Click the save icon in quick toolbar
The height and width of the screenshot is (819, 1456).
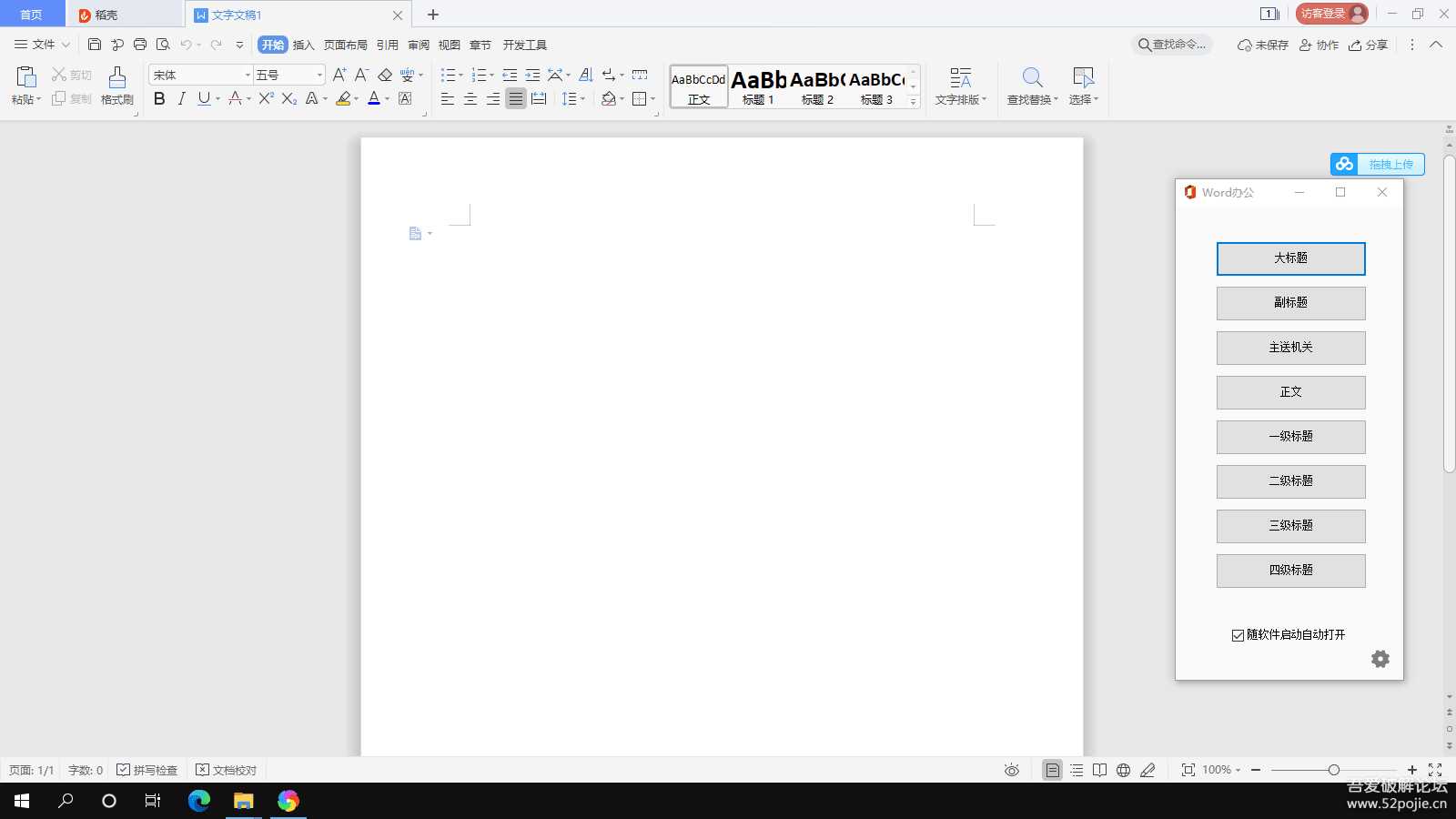(x=95, y=45)
